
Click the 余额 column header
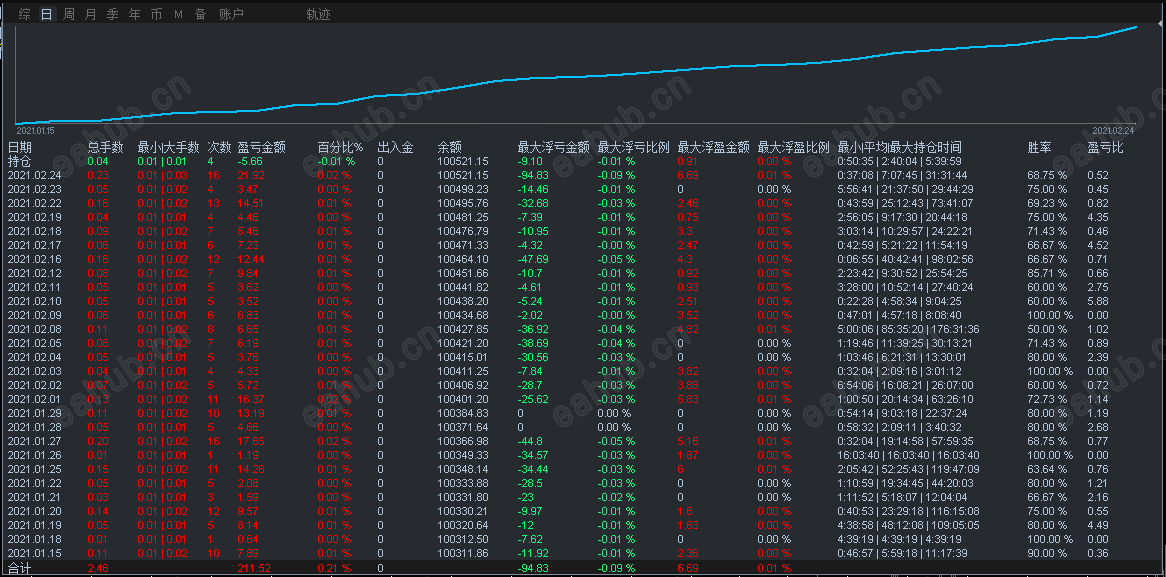pyautogui.click(x=450, y=147)
